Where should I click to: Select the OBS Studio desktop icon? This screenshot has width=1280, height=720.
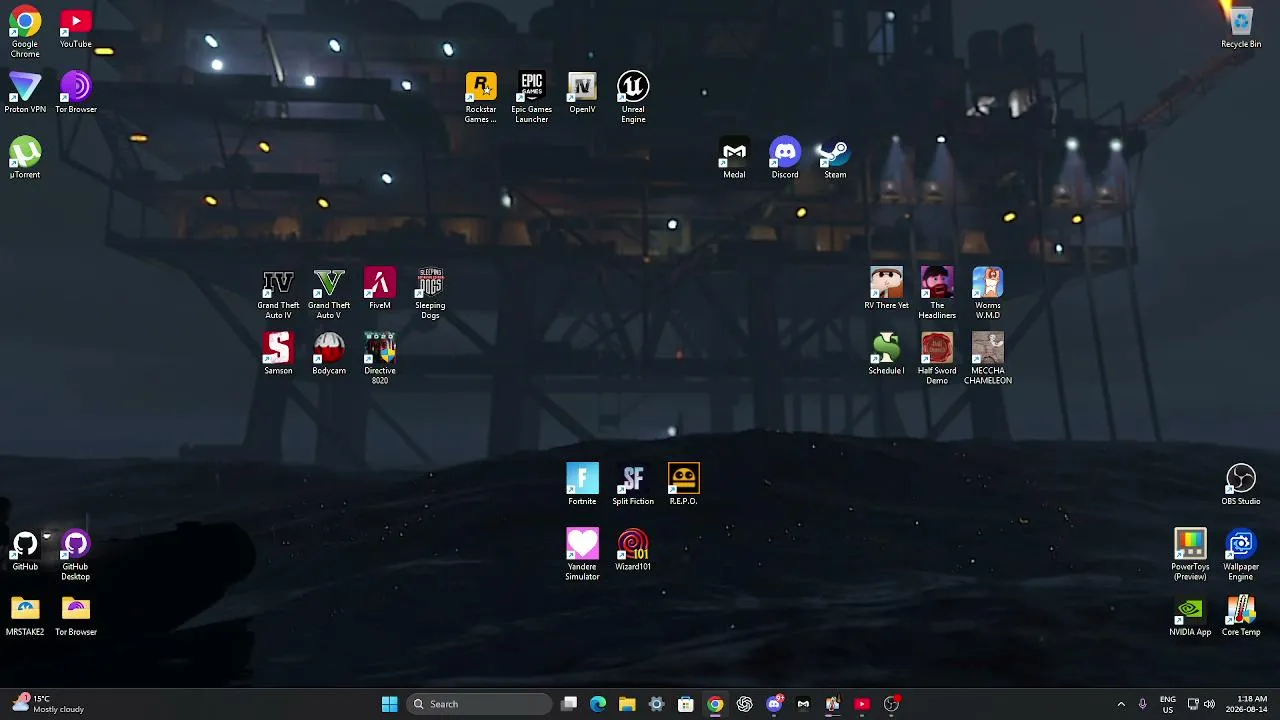coord(1241,485)
